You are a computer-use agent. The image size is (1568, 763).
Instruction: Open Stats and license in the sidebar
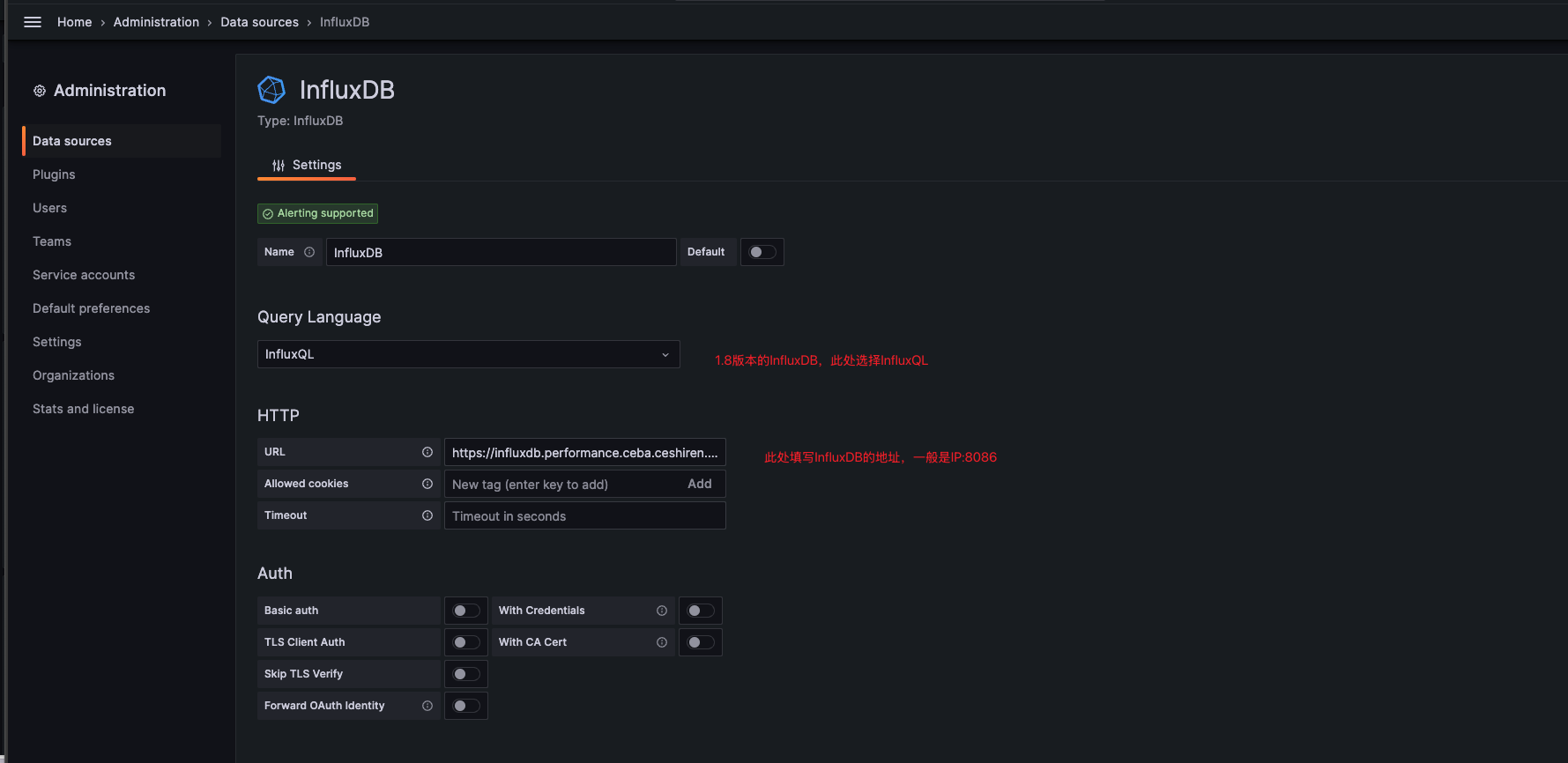(83, 409)
